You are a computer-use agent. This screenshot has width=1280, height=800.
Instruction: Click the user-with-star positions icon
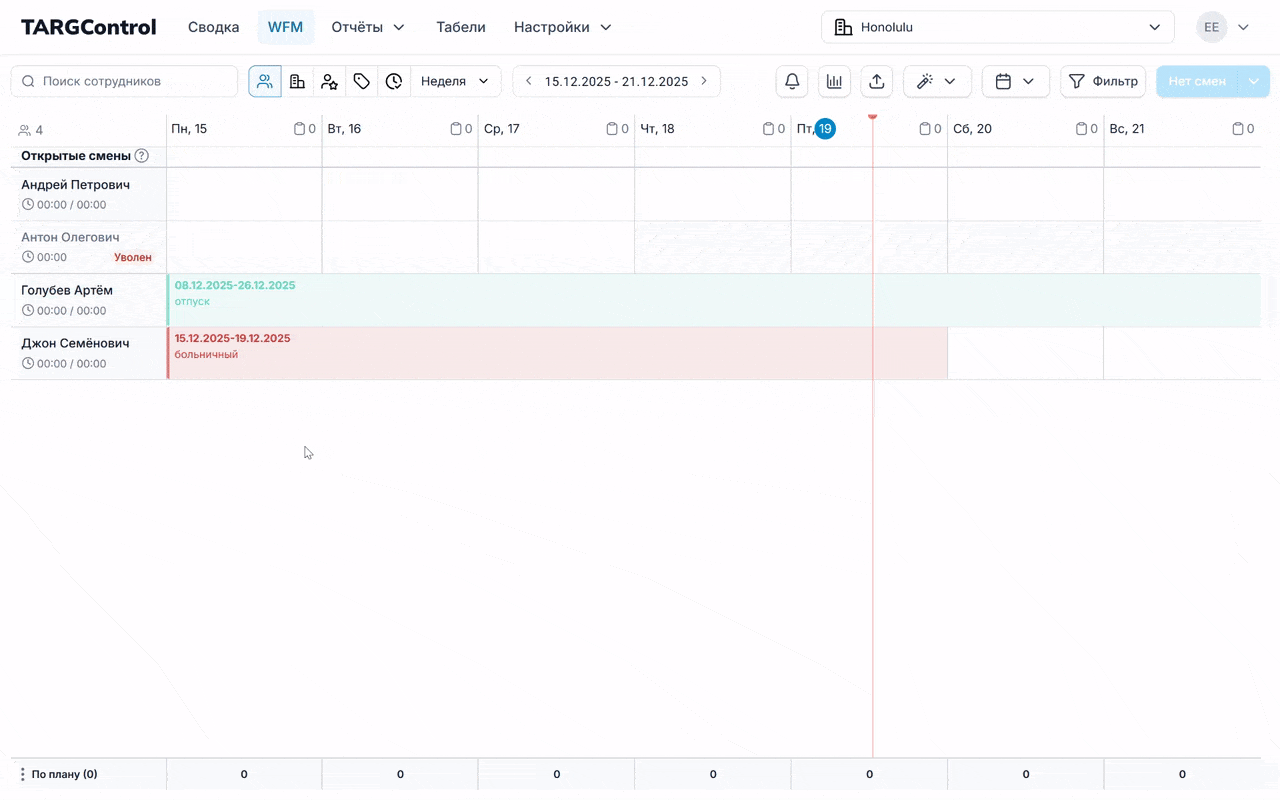329,81
